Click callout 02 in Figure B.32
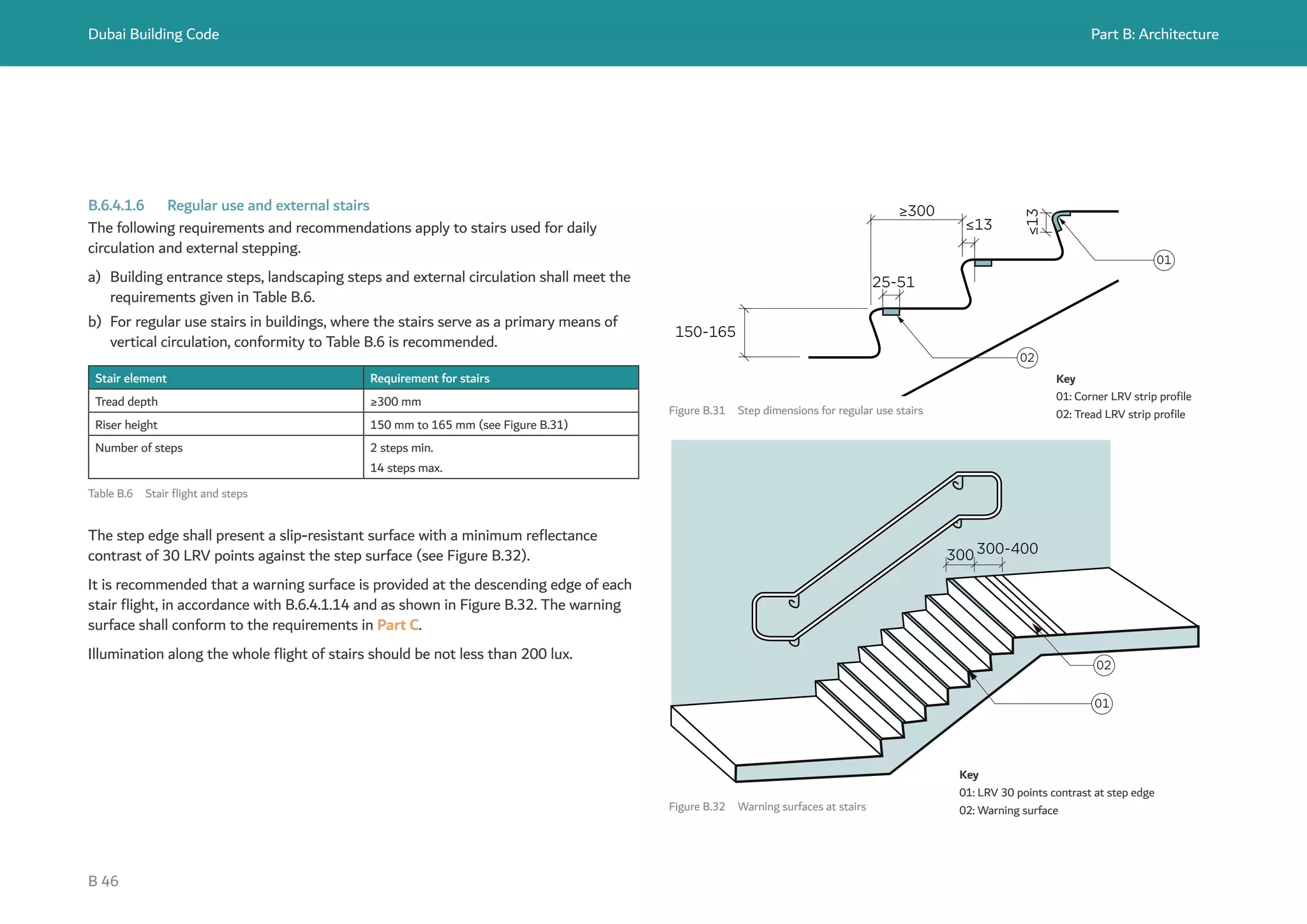Image resolution: width=1307 pixels, height=924 pixels. coord(1103,666)
